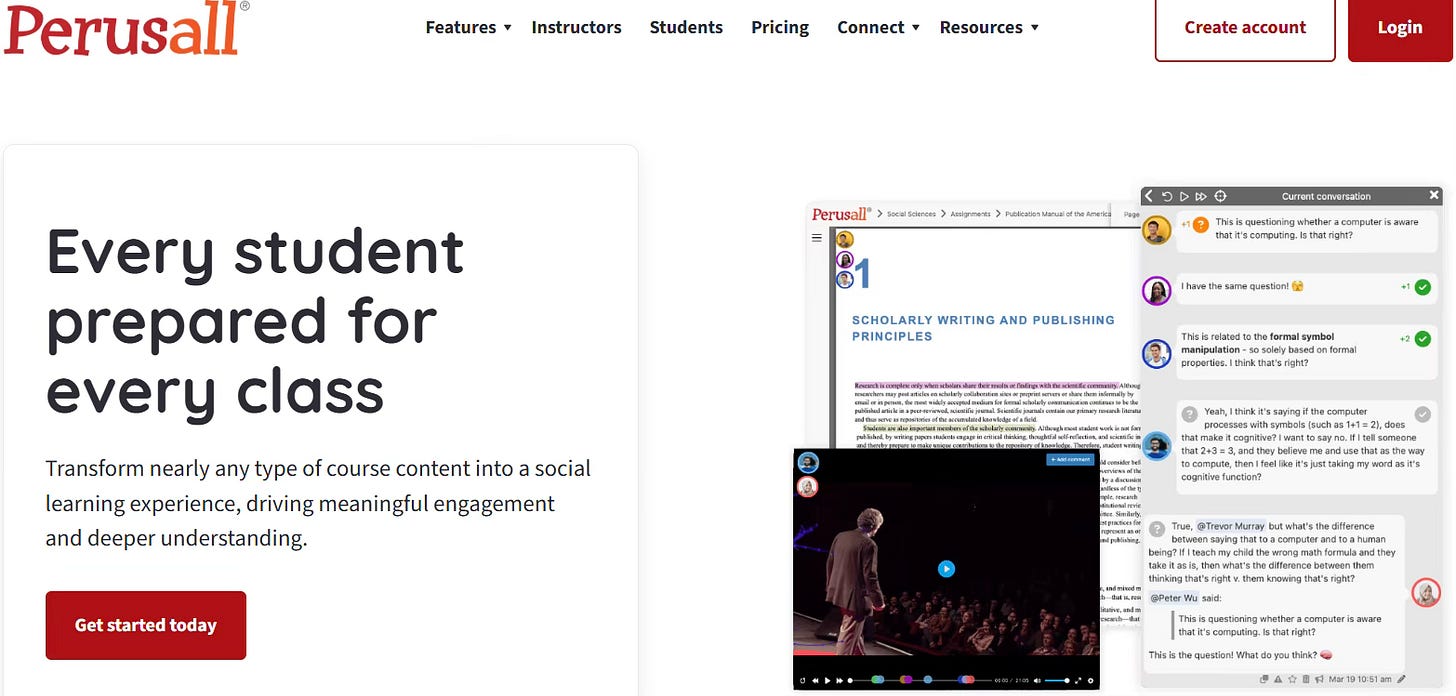Click the trash icon below the last comment

point(1306,679)
